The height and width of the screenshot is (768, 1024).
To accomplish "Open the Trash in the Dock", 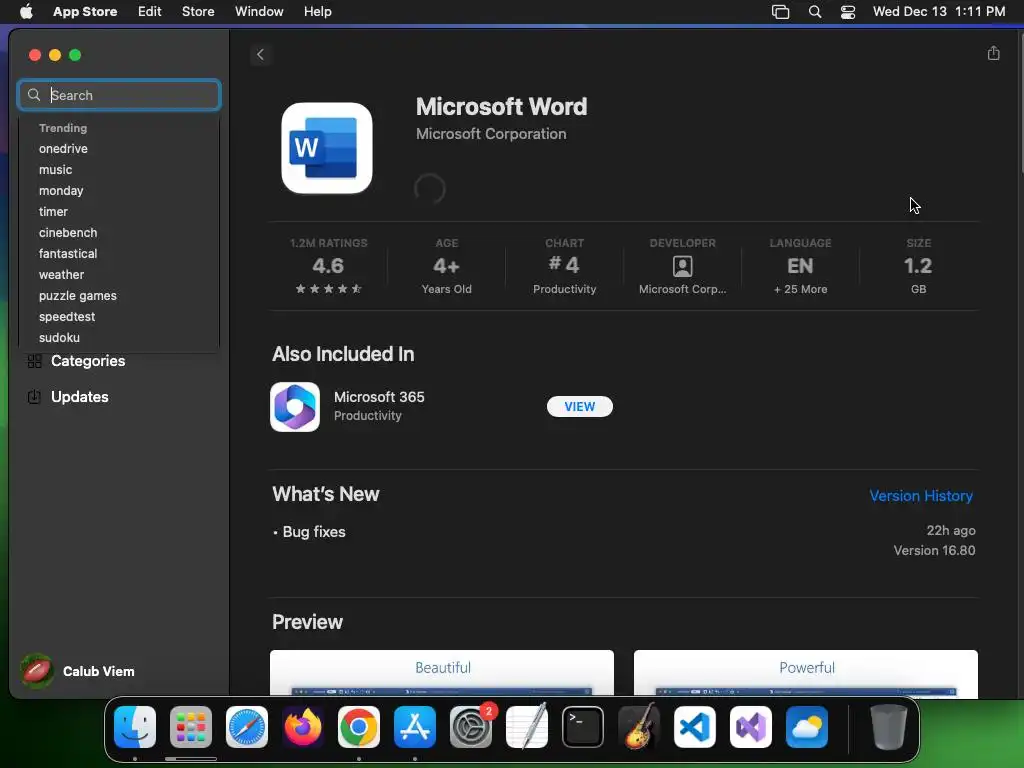I will tap(889, 727).
